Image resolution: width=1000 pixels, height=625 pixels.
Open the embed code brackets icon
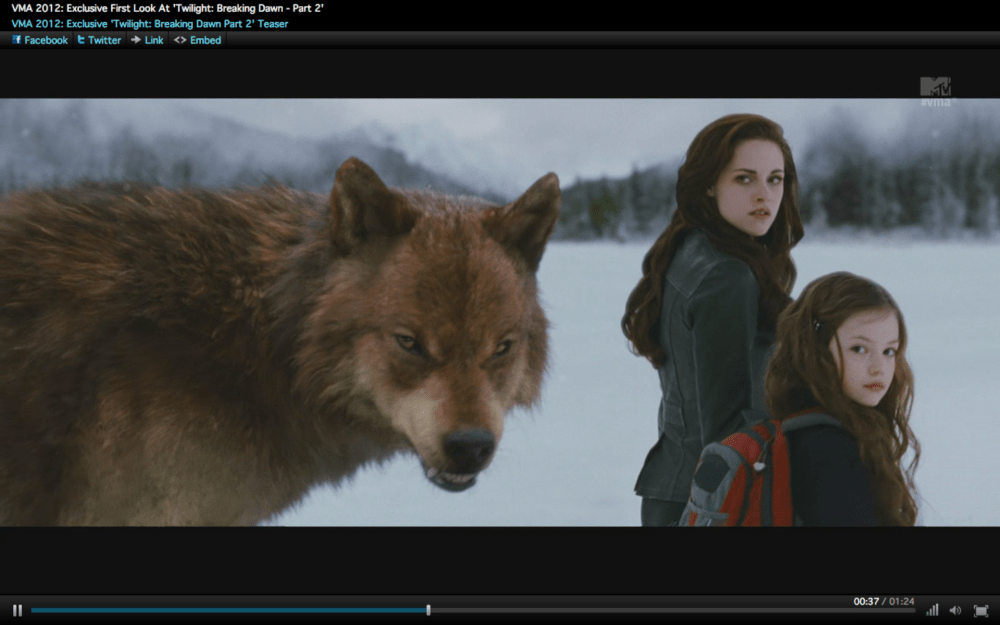179,40
